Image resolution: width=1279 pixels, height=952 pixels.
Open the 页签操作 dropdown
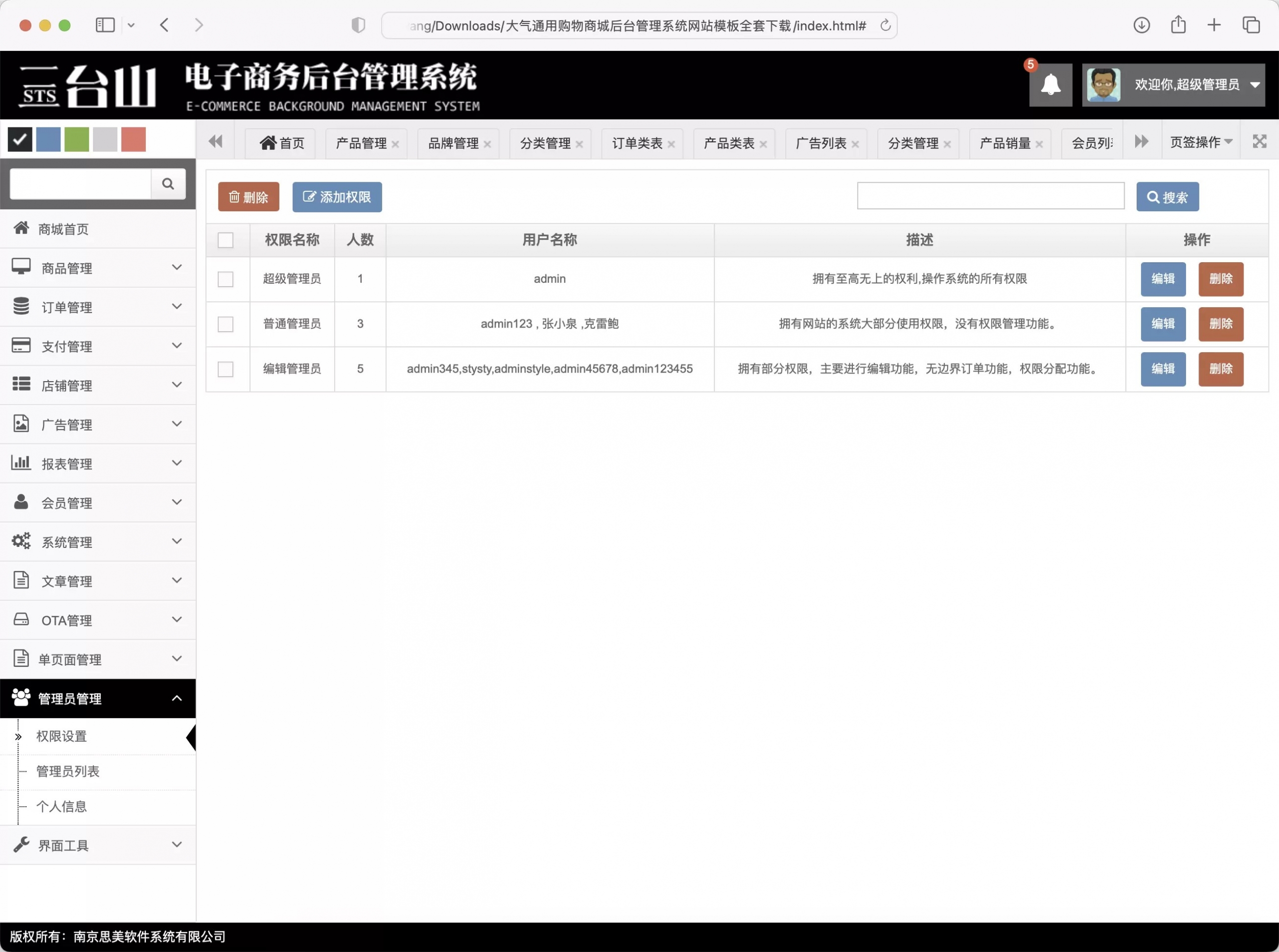coord(1201,142)
